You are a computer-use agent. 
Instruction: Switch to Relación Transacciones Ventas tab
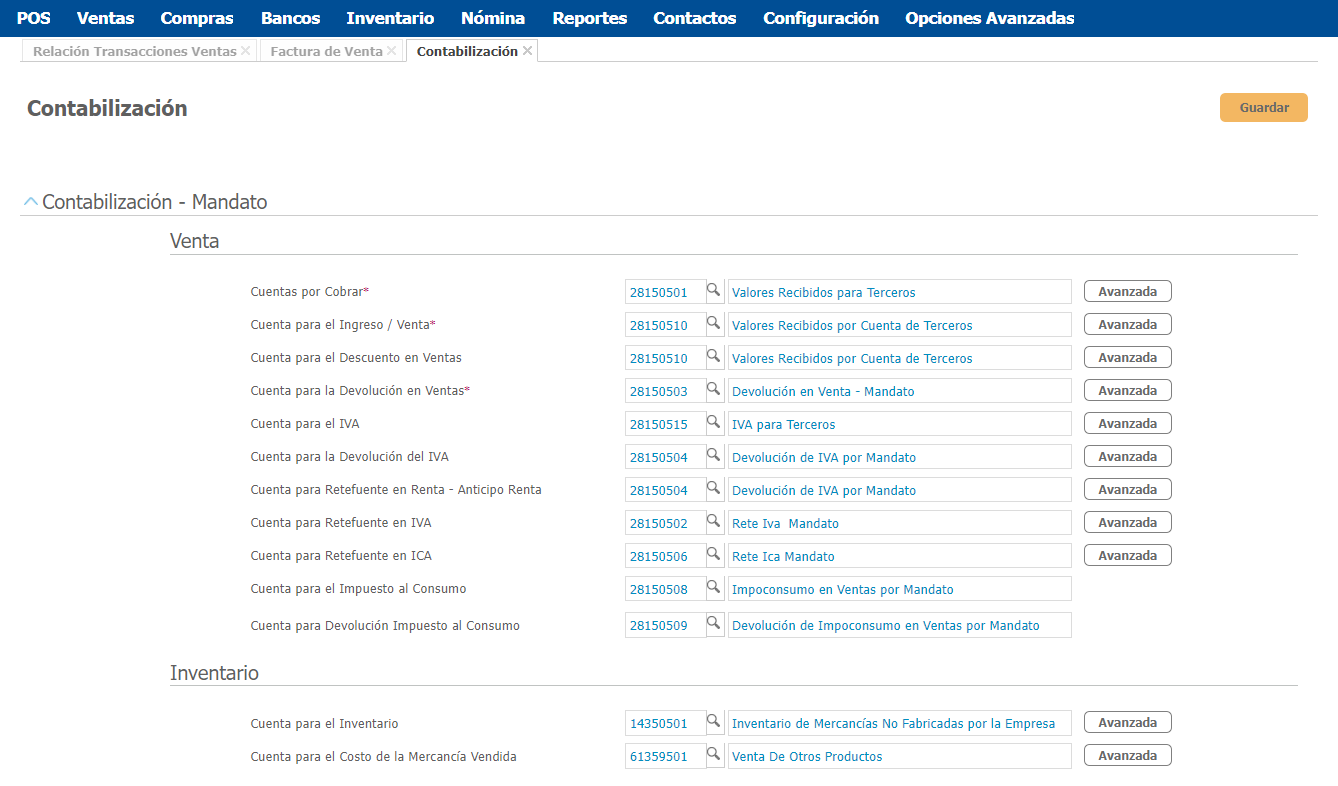134,51
